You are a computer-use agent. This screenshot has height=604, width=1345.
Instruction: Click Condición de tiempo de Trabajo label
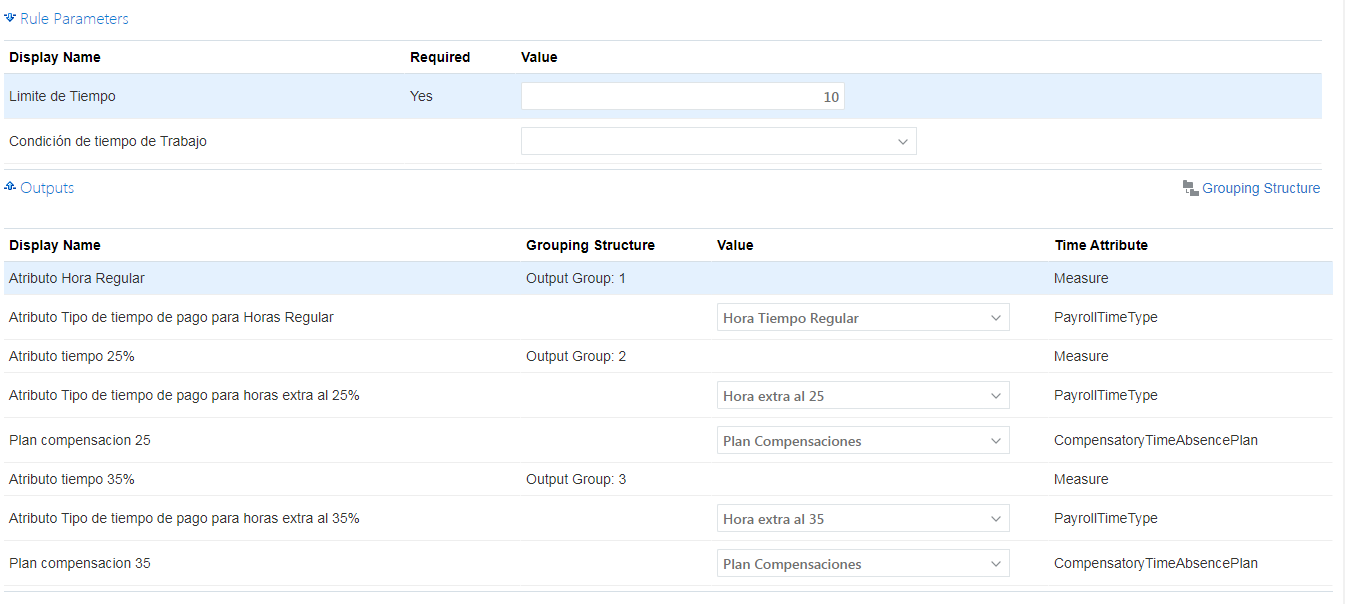pos(108,141)
